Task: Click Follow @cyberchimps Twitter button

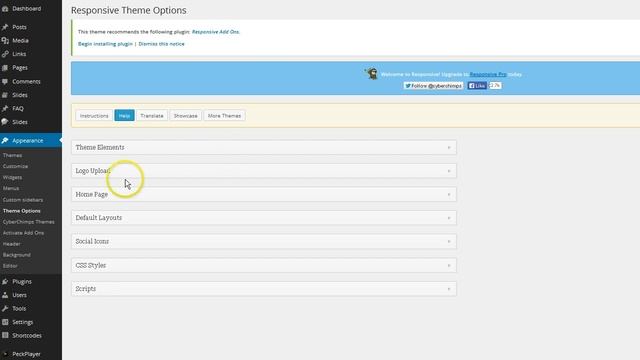Action: click(x=433, y=86)
